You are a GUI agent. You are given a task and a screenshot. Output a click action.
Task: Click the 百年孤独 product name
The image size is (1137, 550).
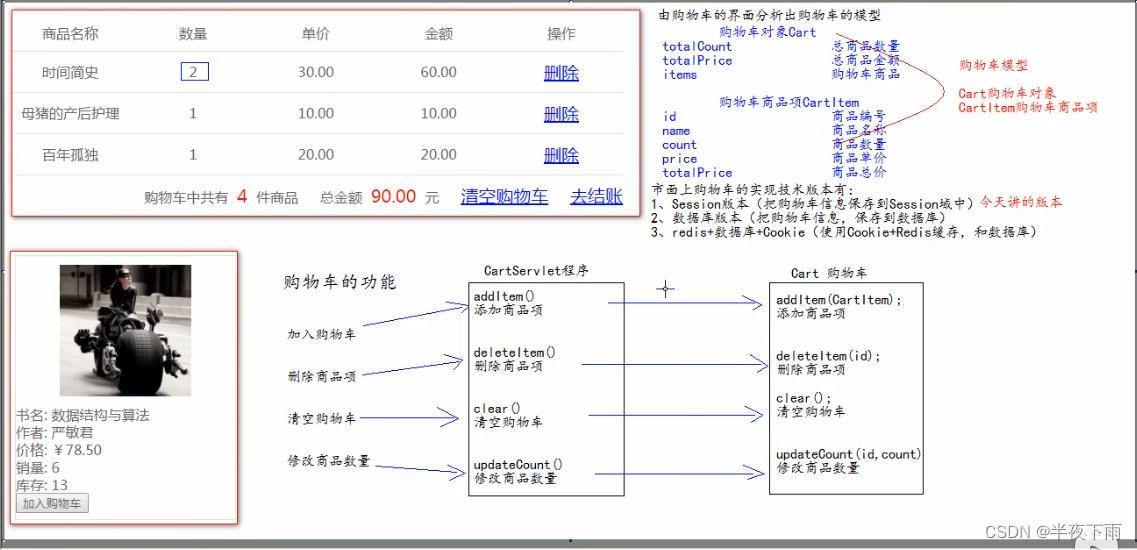[x=70, y=155]
